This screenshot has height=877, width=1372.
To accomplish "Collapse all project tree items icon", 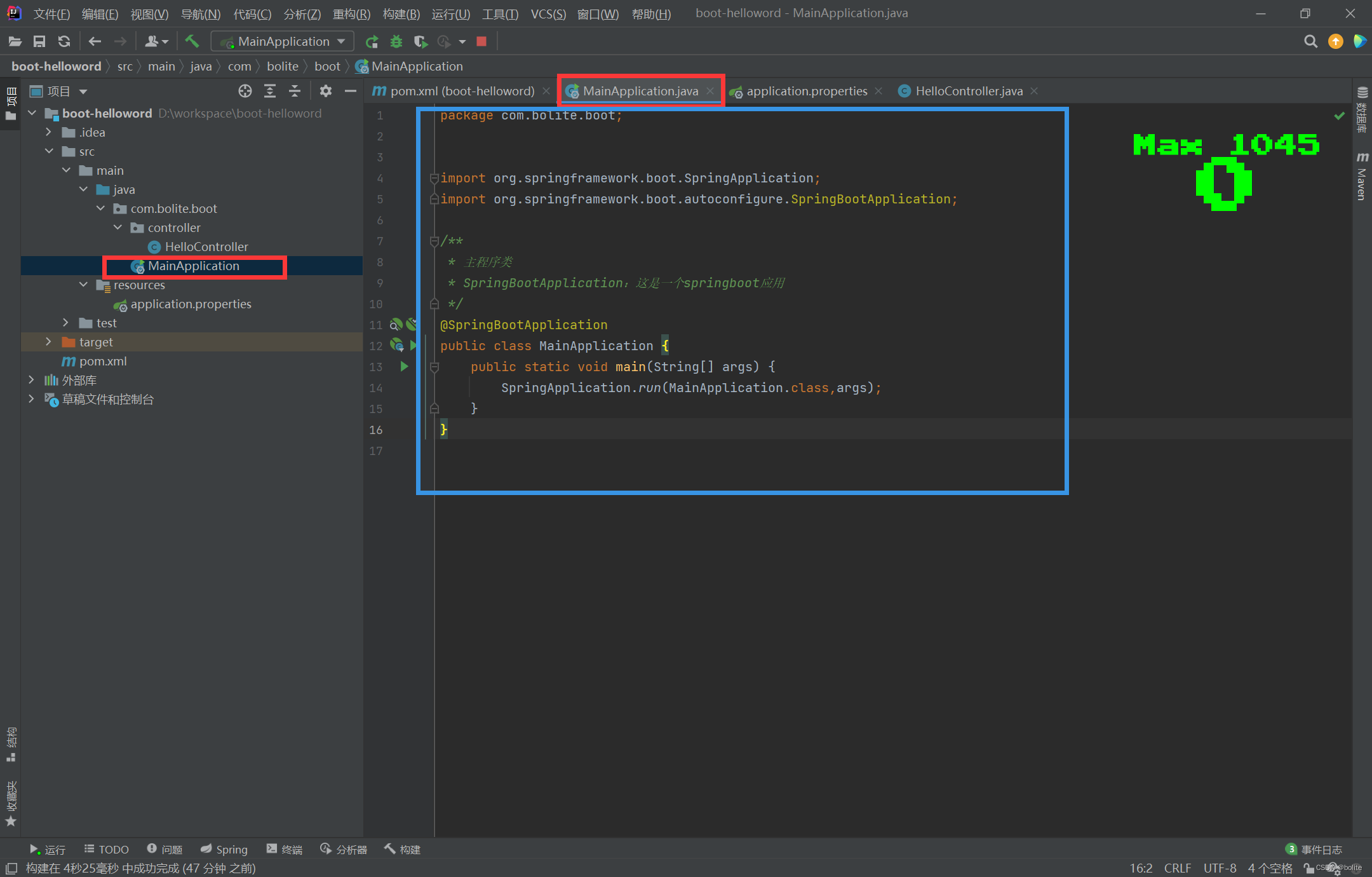I will (x=295, y=92).
